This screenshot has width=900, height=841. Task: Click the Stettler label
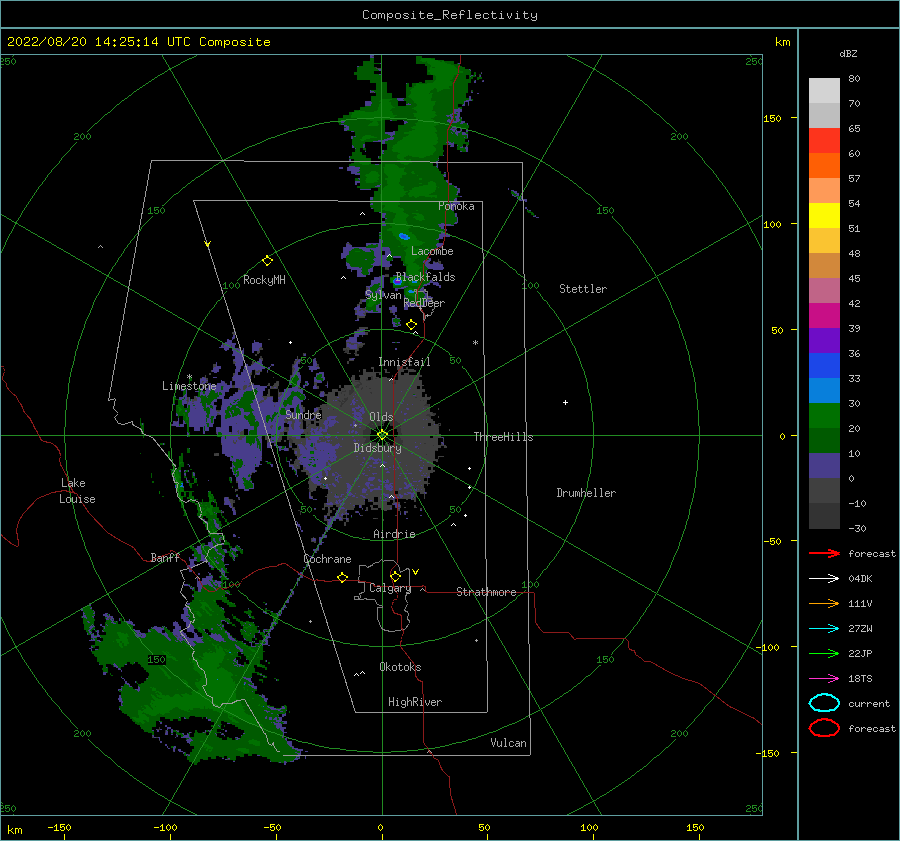tap(583, 289)
